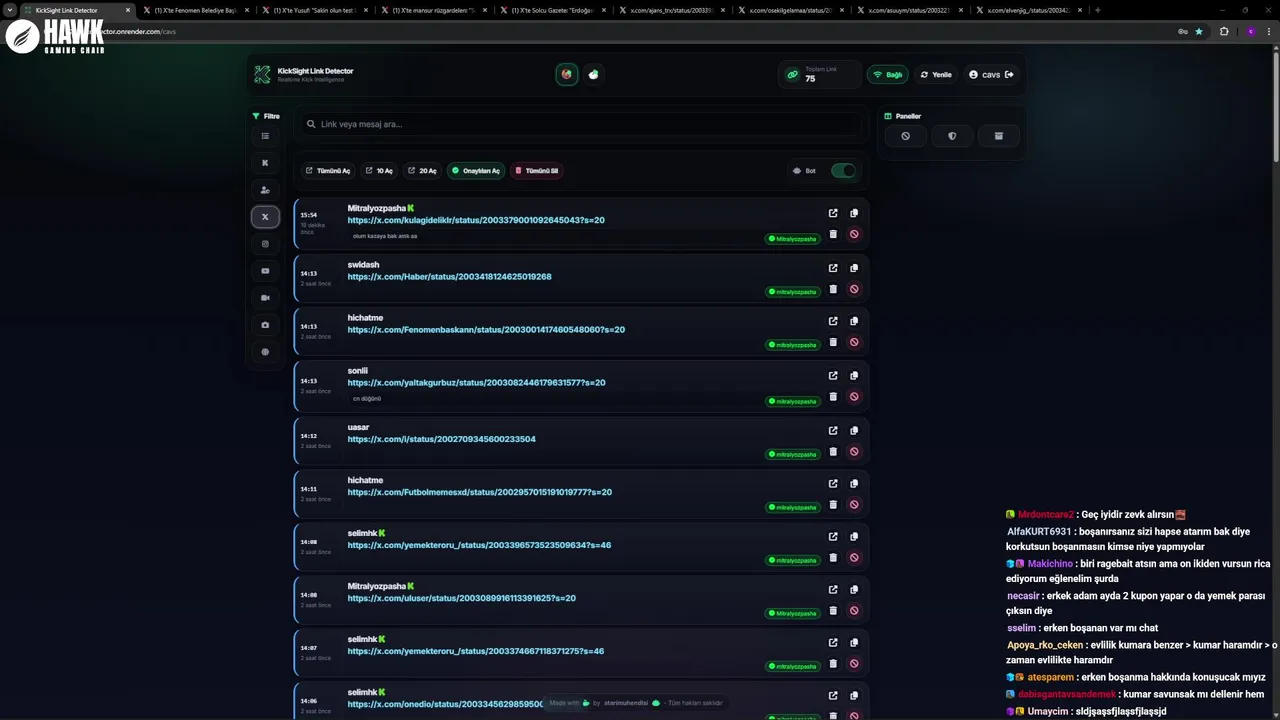Select the user filter icon in sidebar

(265, 190)
